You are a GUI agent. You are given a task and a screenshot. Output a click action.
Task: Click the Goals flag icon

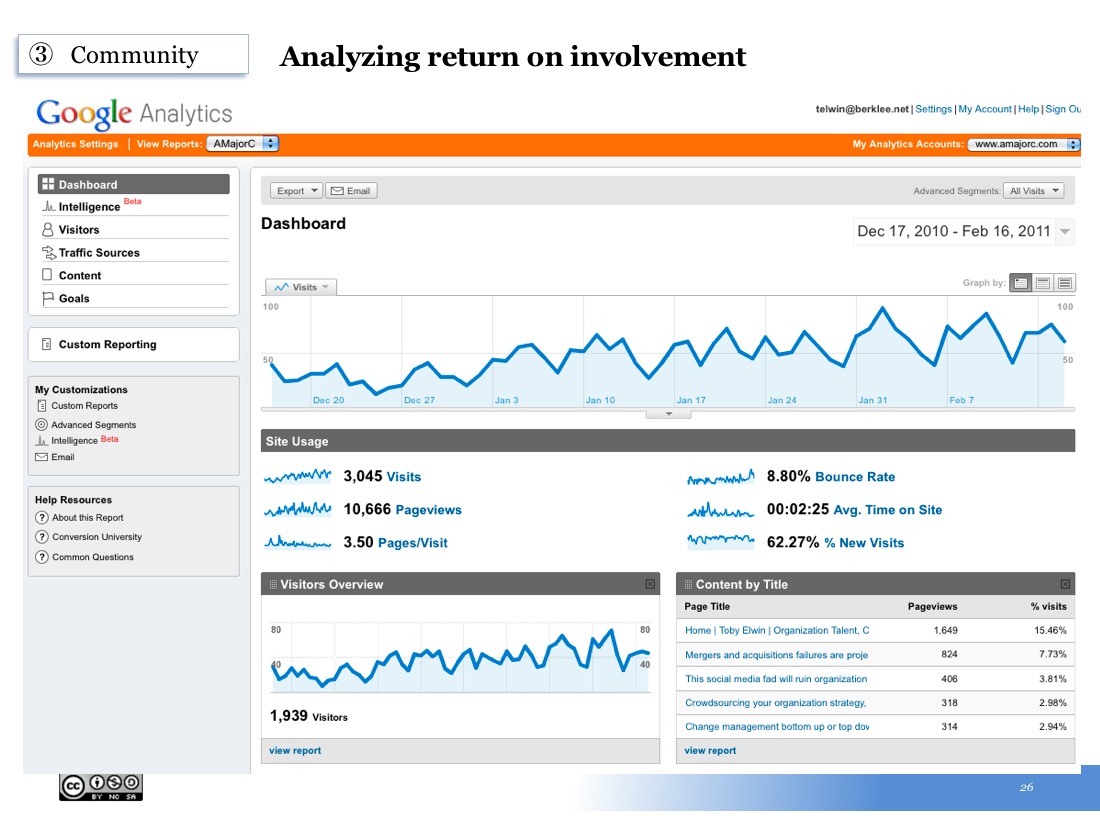tap(48, 298)
